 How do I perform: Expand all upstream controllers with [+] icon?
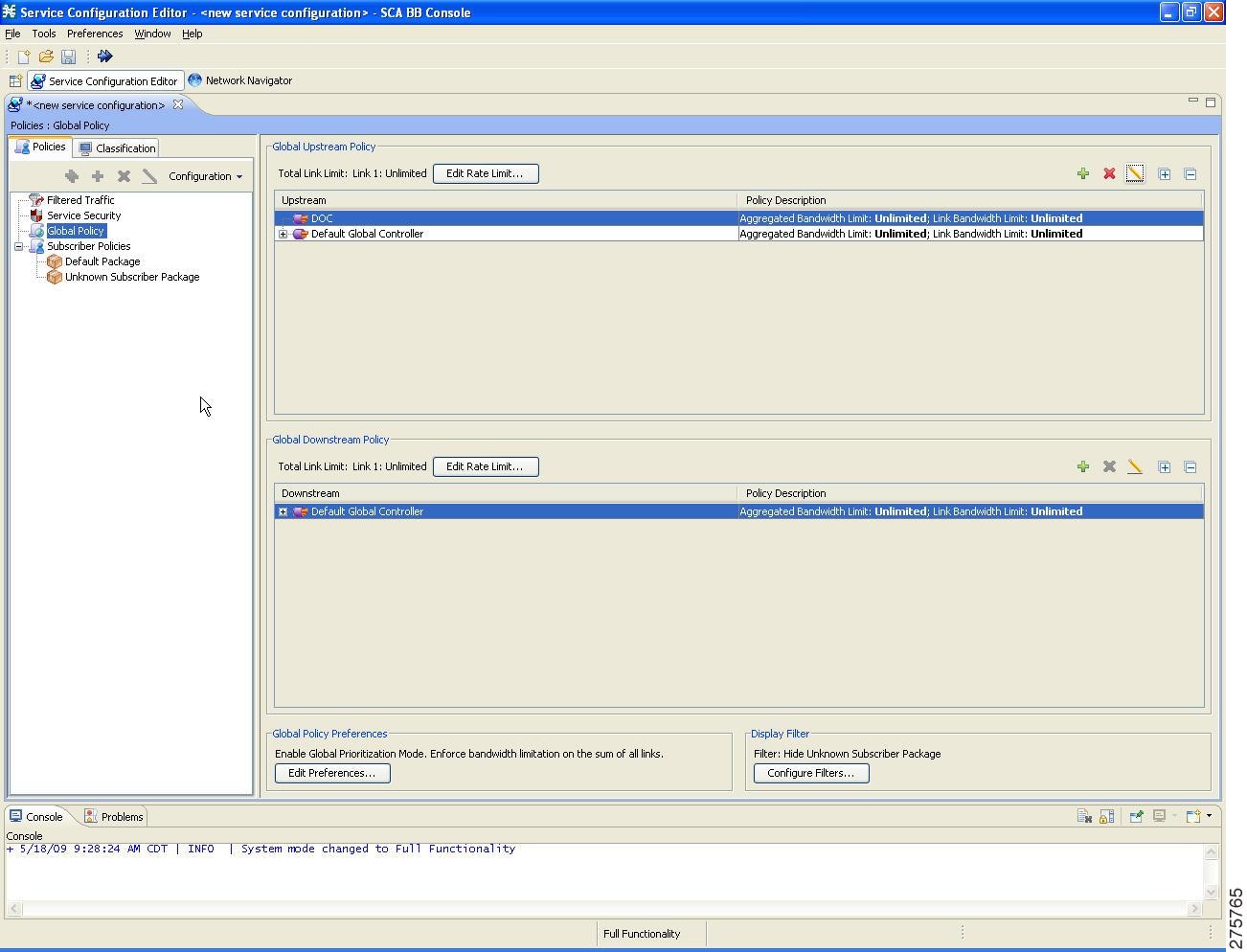(1165, 173)
